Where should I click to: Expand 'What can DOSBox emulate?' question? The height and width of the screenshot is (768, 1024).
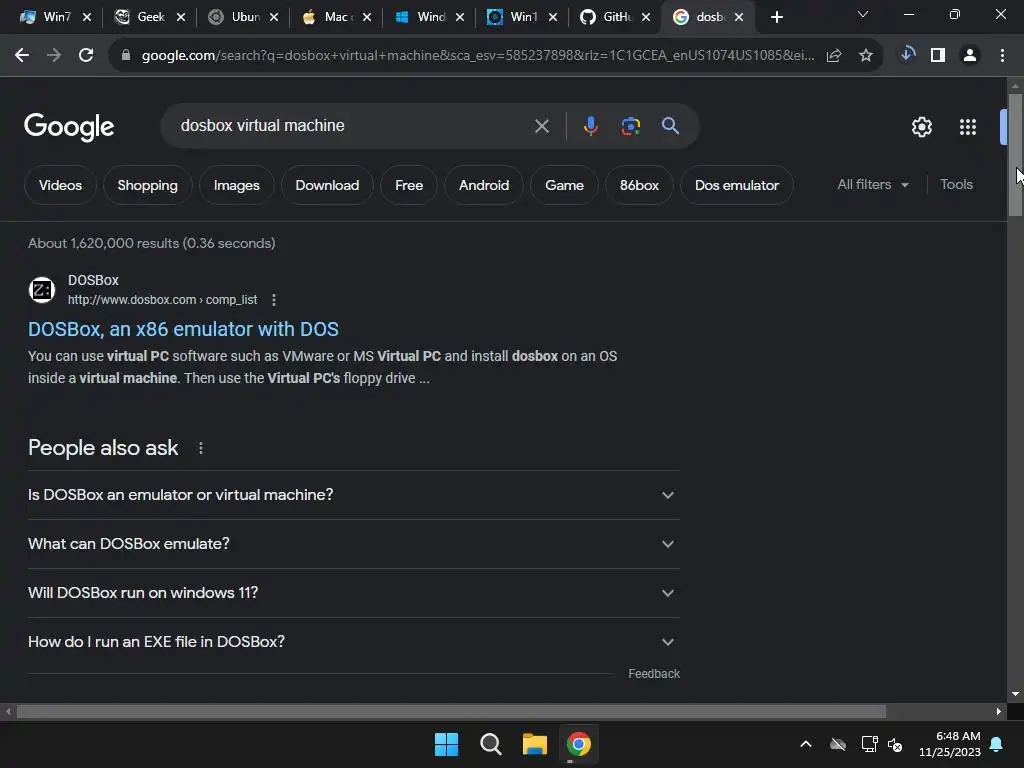(354, 544)
